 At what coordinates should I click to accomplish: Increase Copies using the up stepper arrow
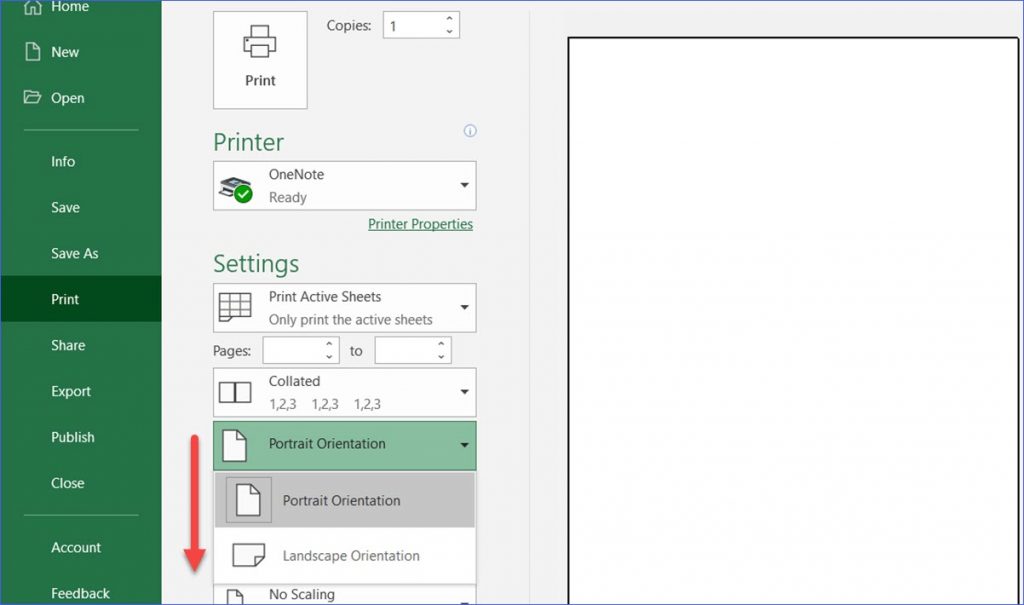449,18
